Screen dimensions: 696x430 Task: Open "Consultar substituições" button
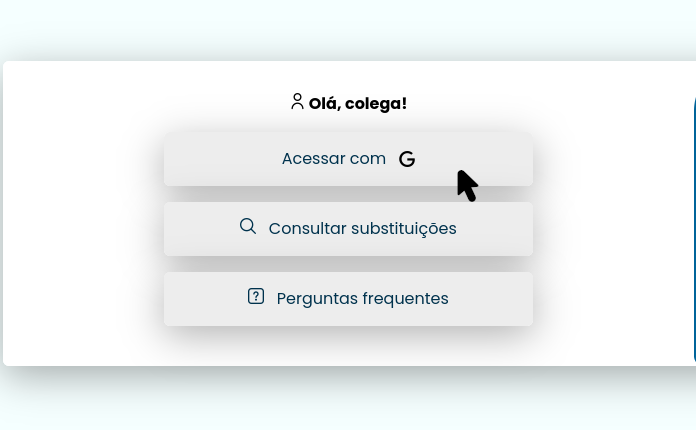(348, 228)
